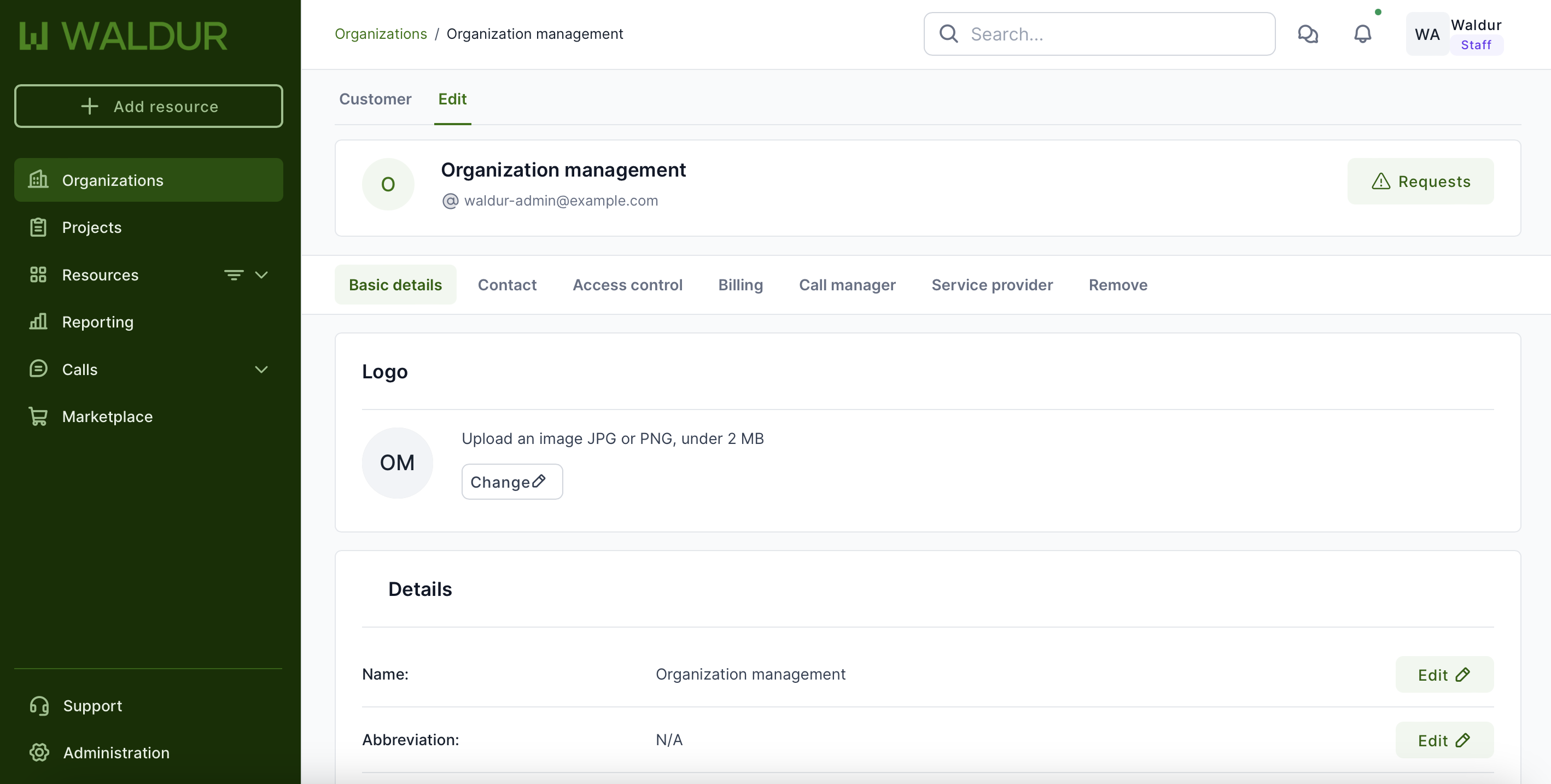Expand the Resources menu chevron

coord(261,275)
